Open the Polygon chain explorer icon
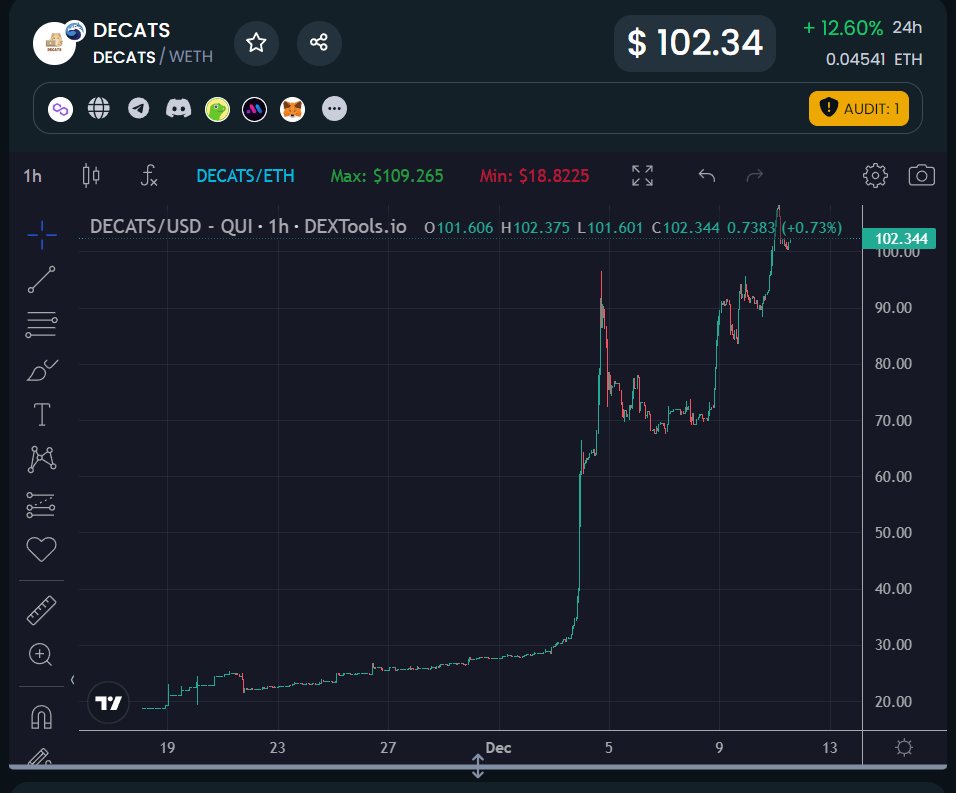This screenshot has height=793, width=956. click(x=60, y=110)
